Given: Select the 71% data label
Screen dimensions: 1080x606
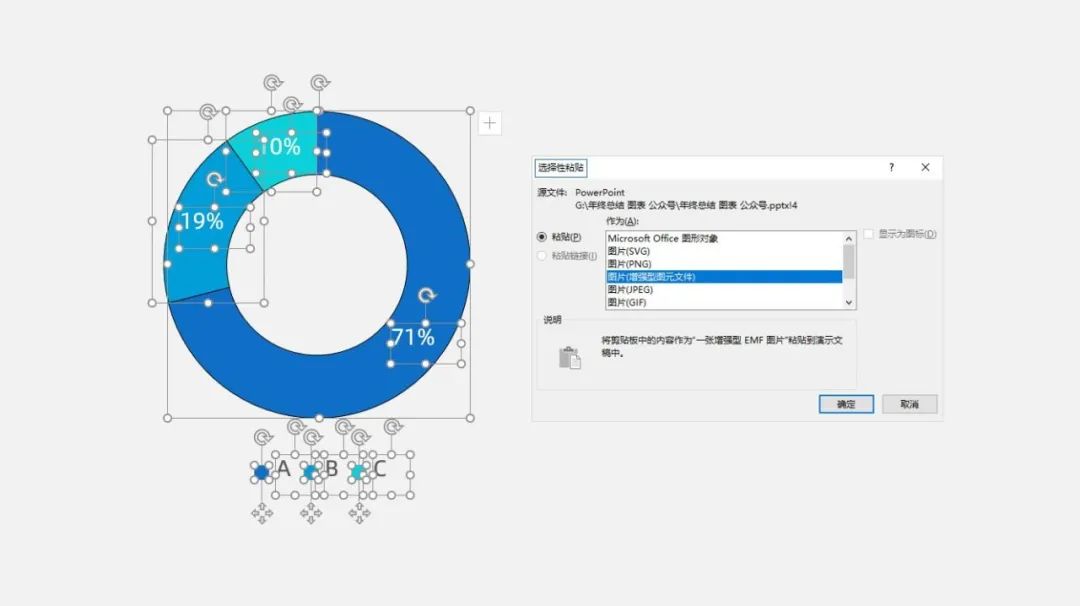Looking at the screenshot, I should [x=413, y=337].
